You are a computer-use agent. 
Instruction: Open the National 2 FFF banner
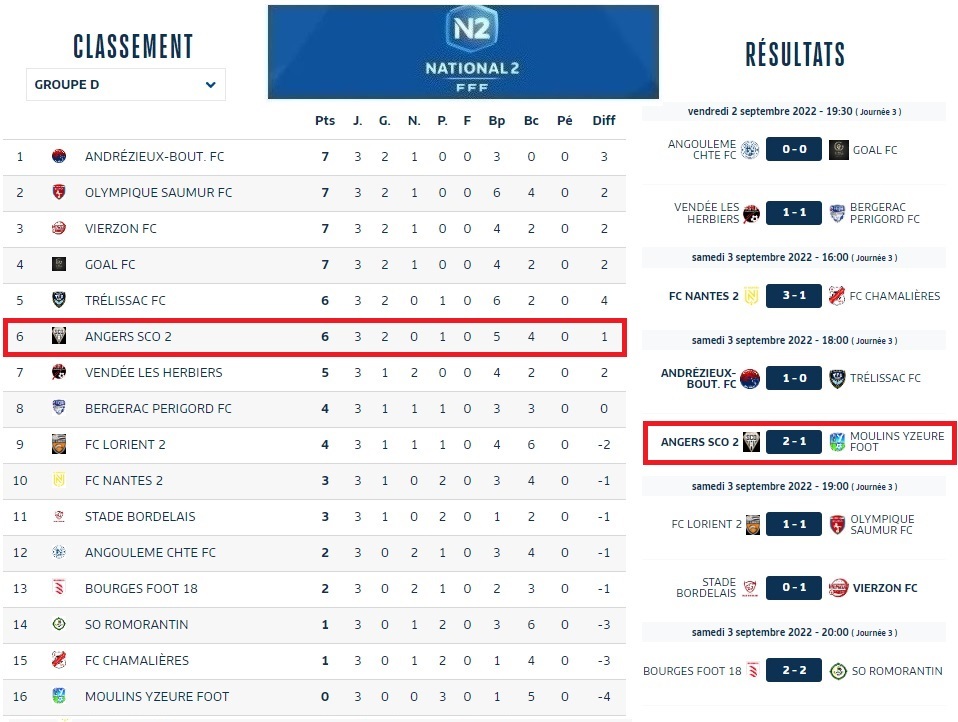[x=463, y=52]
